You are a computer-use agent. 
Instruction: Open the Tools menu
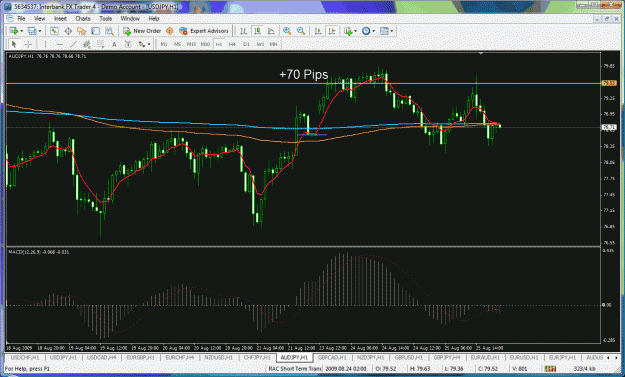[x=106, y=18]
